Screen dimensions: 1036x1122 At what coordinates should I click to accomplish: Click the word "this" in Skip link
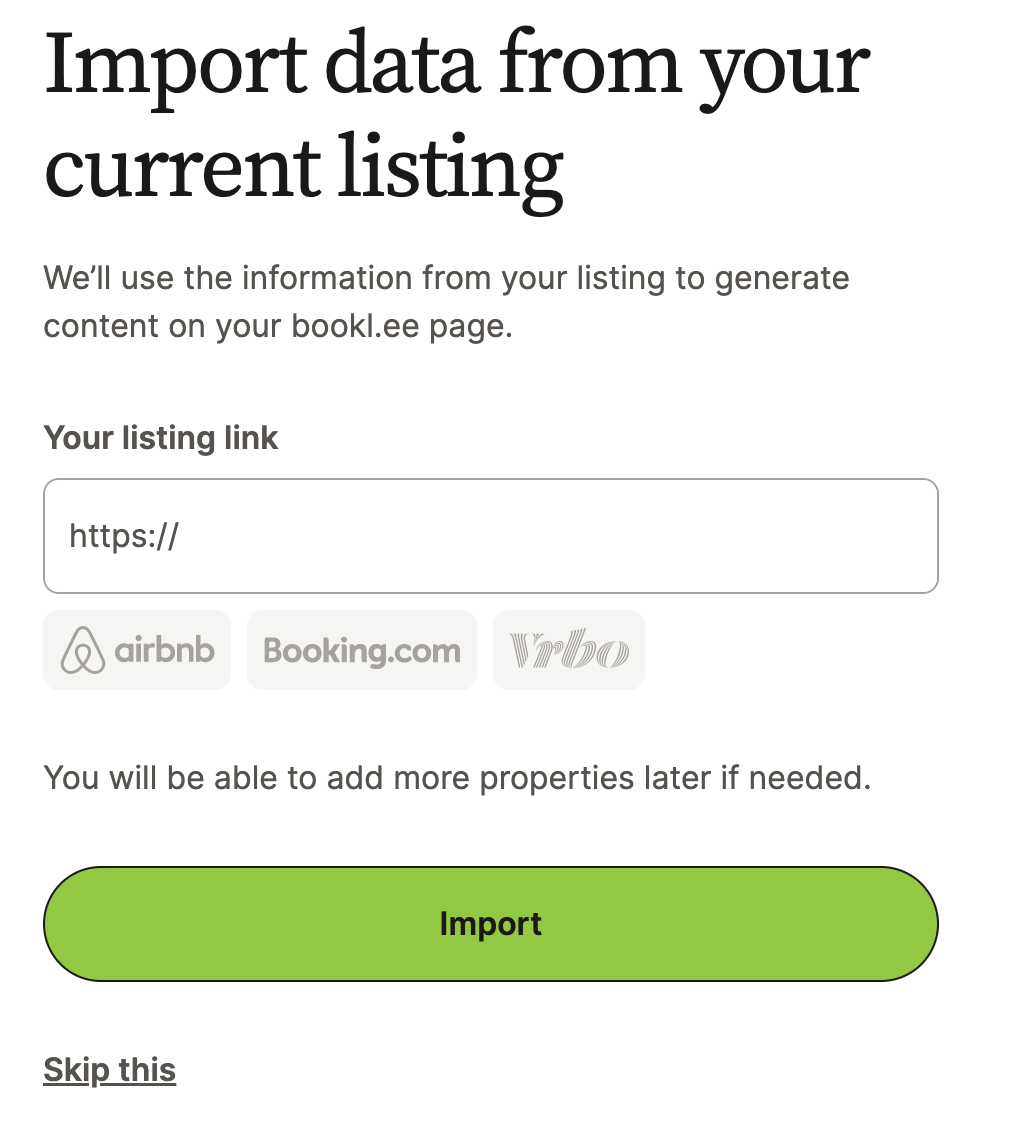tap(147, 1069)
